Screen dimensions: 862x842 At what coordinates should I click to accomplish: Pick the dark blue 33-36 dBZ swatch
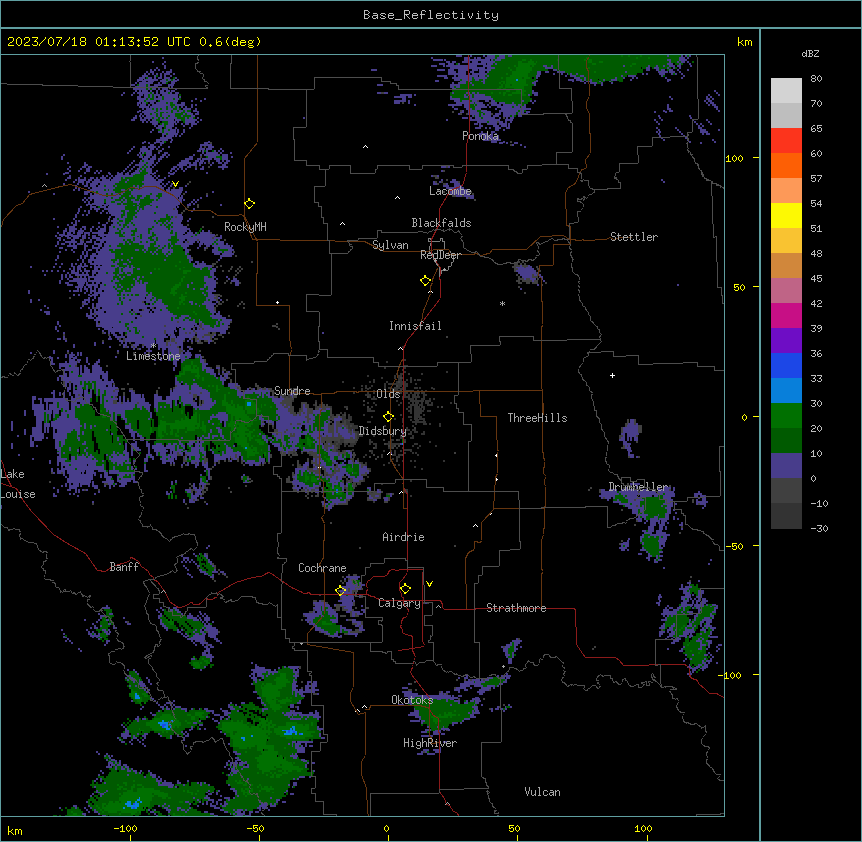click(786, 365)
